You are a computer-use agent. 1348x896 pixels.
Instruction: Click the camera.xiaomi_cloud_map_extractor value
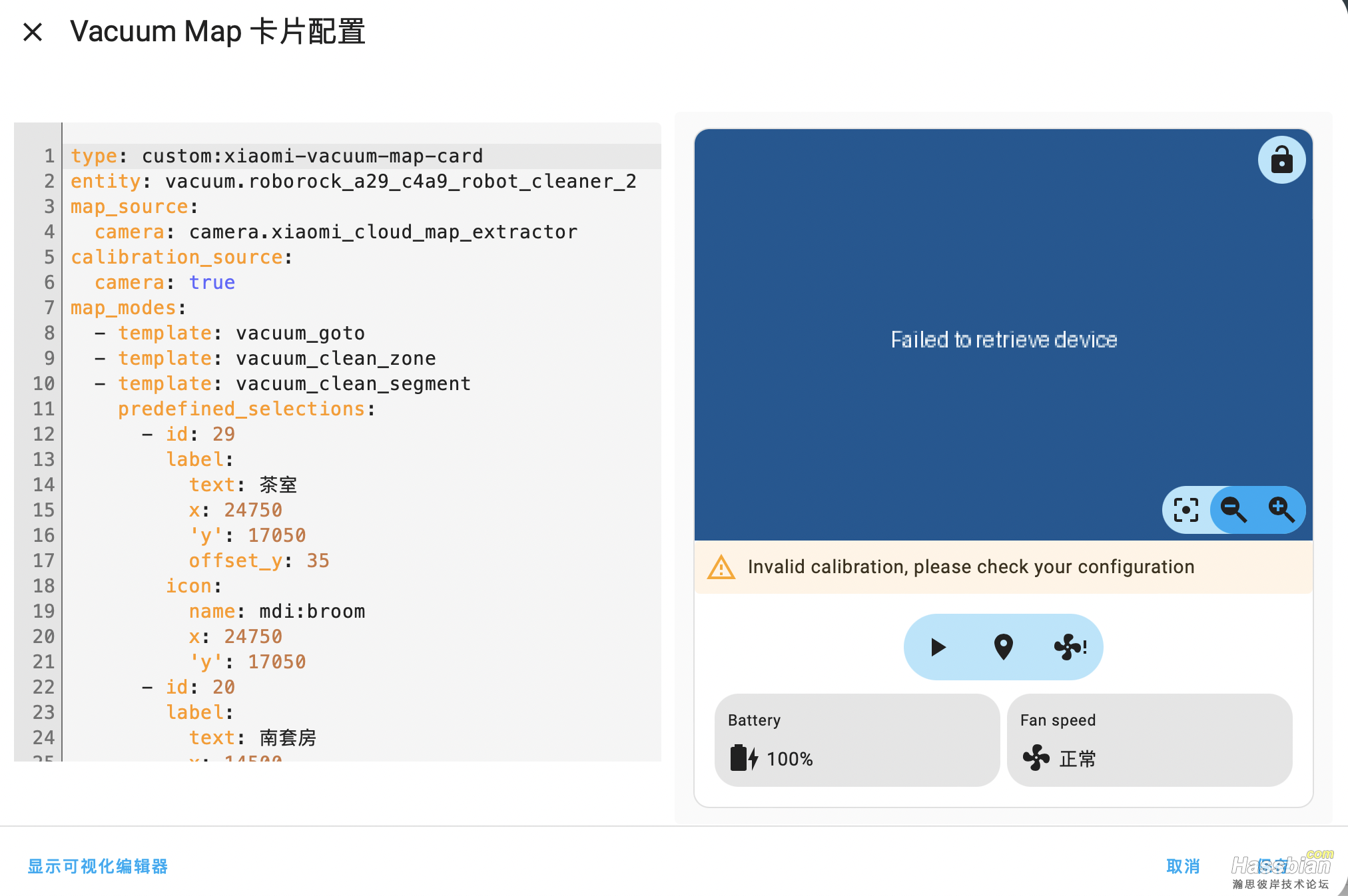(x=384, y=232)
